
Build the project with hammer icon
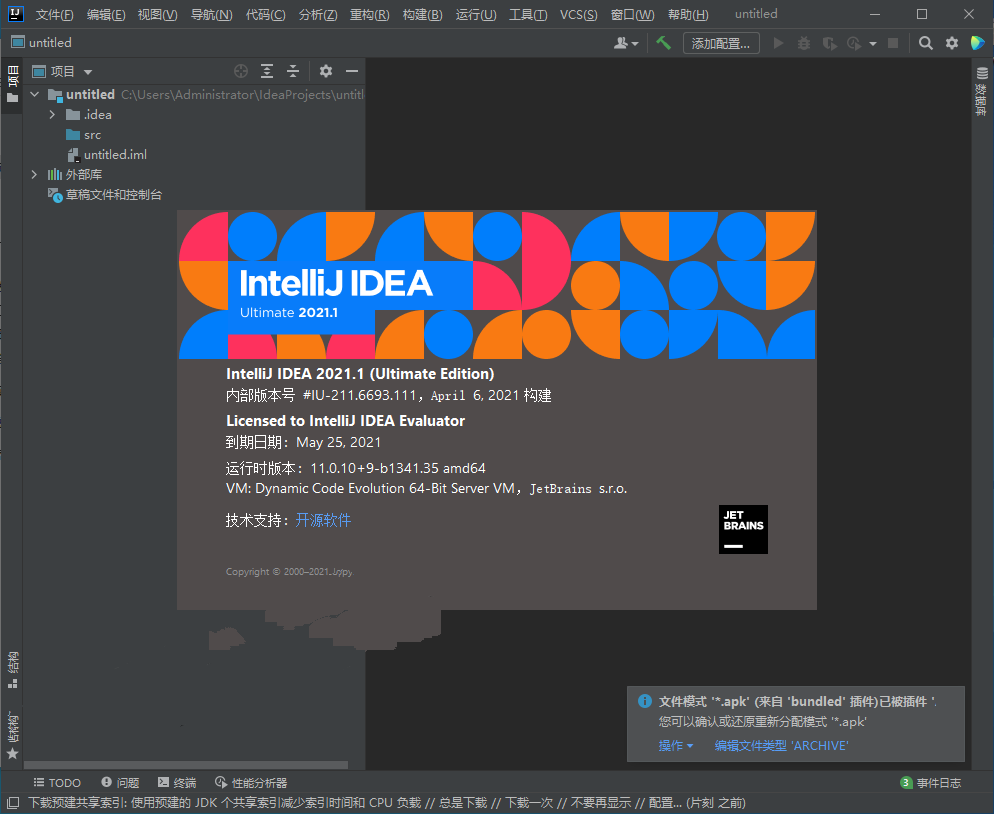pyautogui.click(x=663, y=43)
